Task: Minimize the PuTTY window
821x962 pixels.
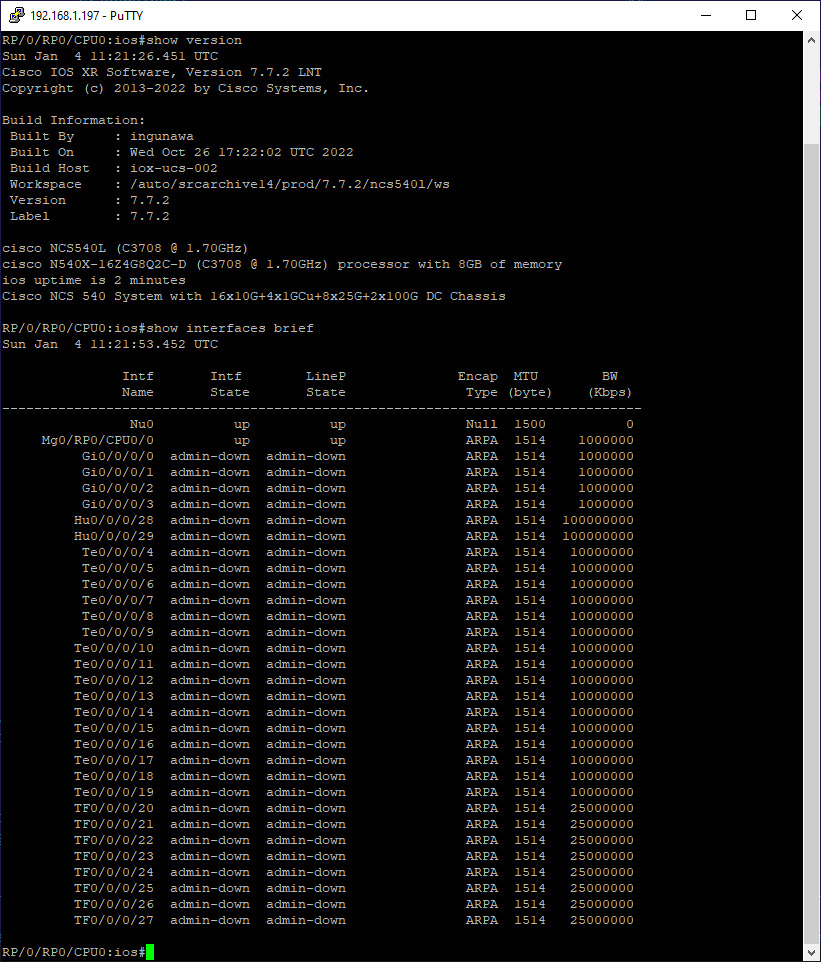Action: coord(704,15)
